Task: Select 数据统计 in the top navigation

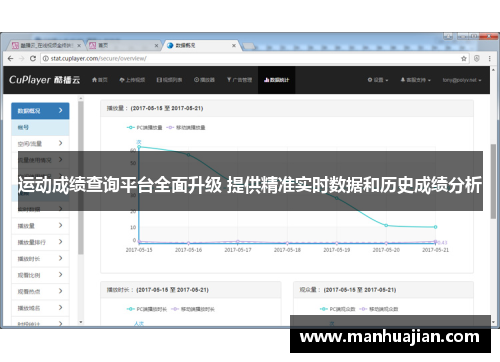Action: click(x=276, y=80)
